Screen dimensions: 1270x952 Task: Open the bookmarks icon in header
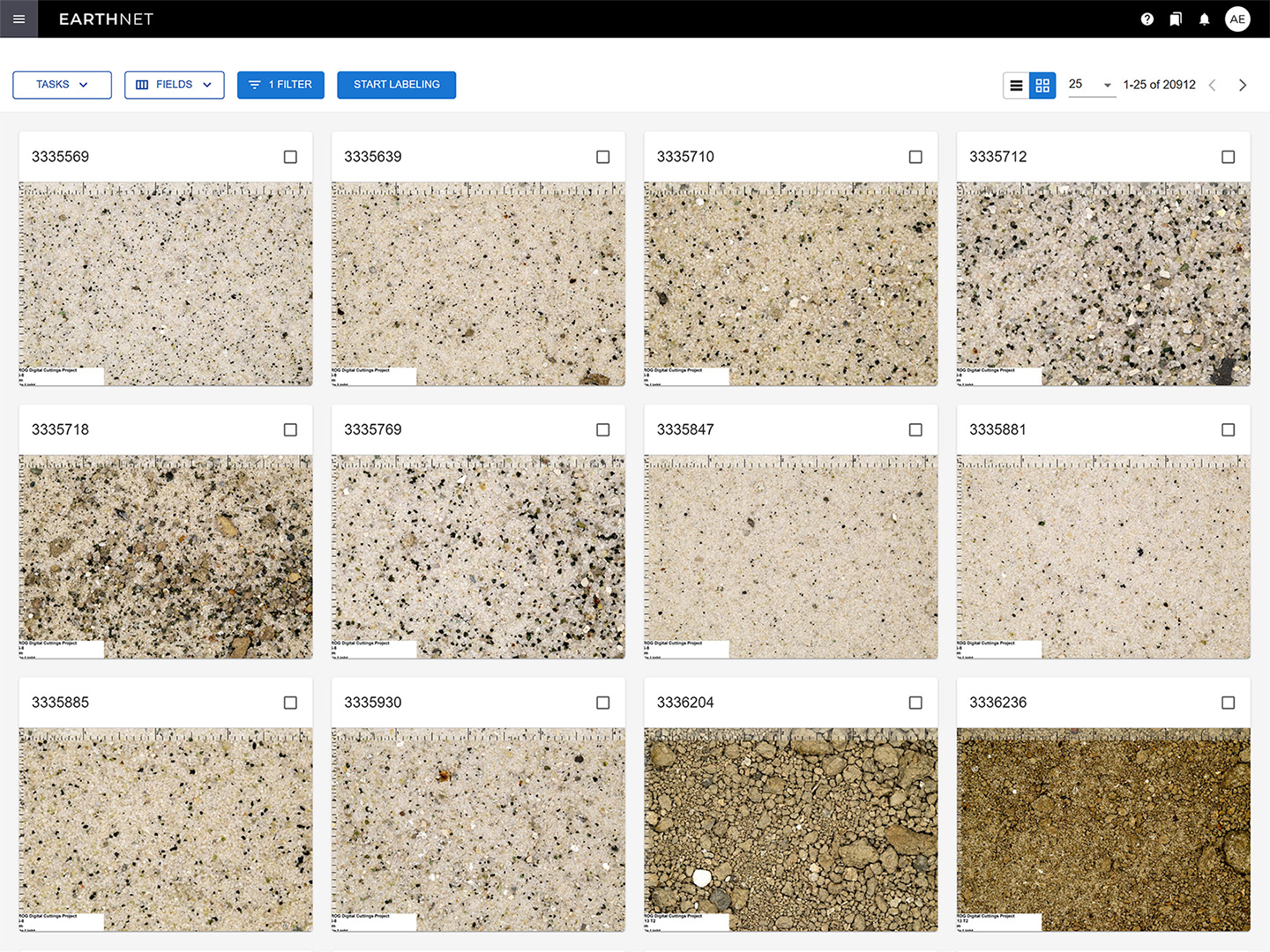[1176, 19]
